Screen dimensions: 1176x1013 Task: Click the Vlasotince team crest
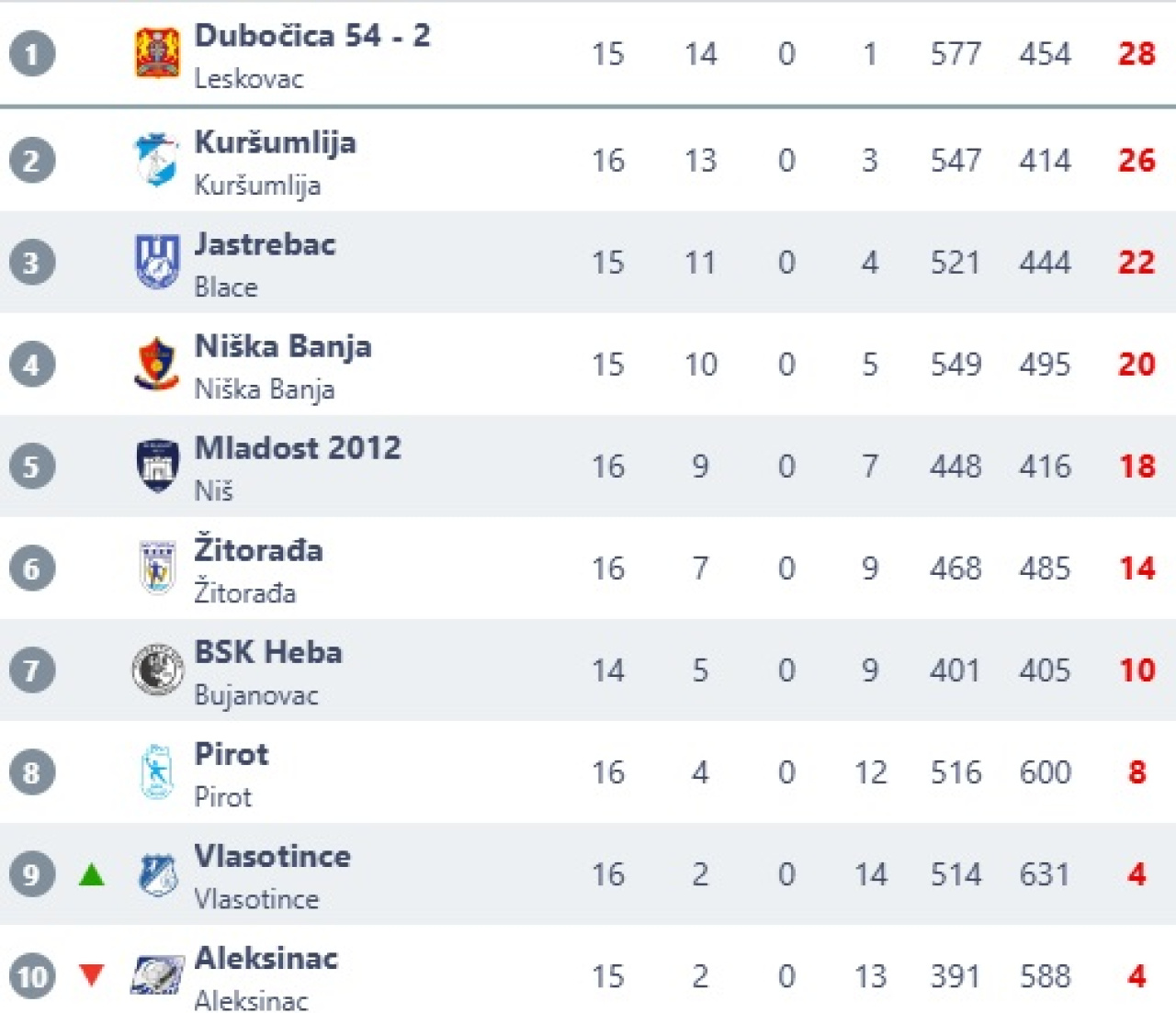point(157,874)
